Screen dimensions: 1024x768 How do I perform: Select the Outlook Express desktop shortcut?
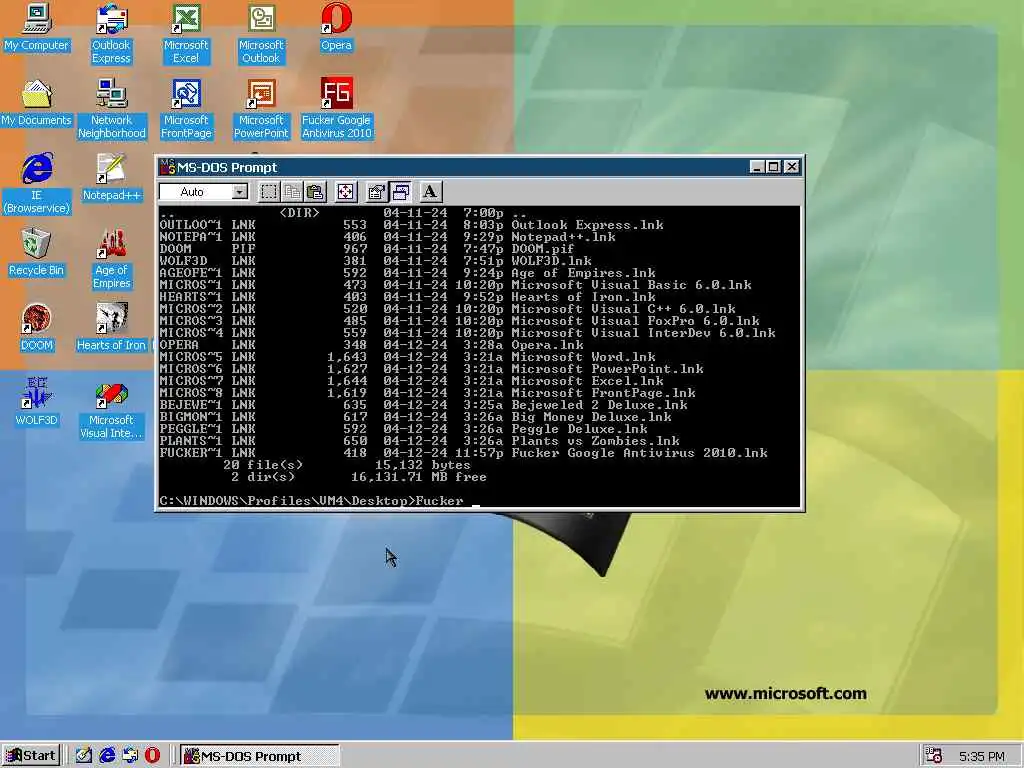pos(111,34)
